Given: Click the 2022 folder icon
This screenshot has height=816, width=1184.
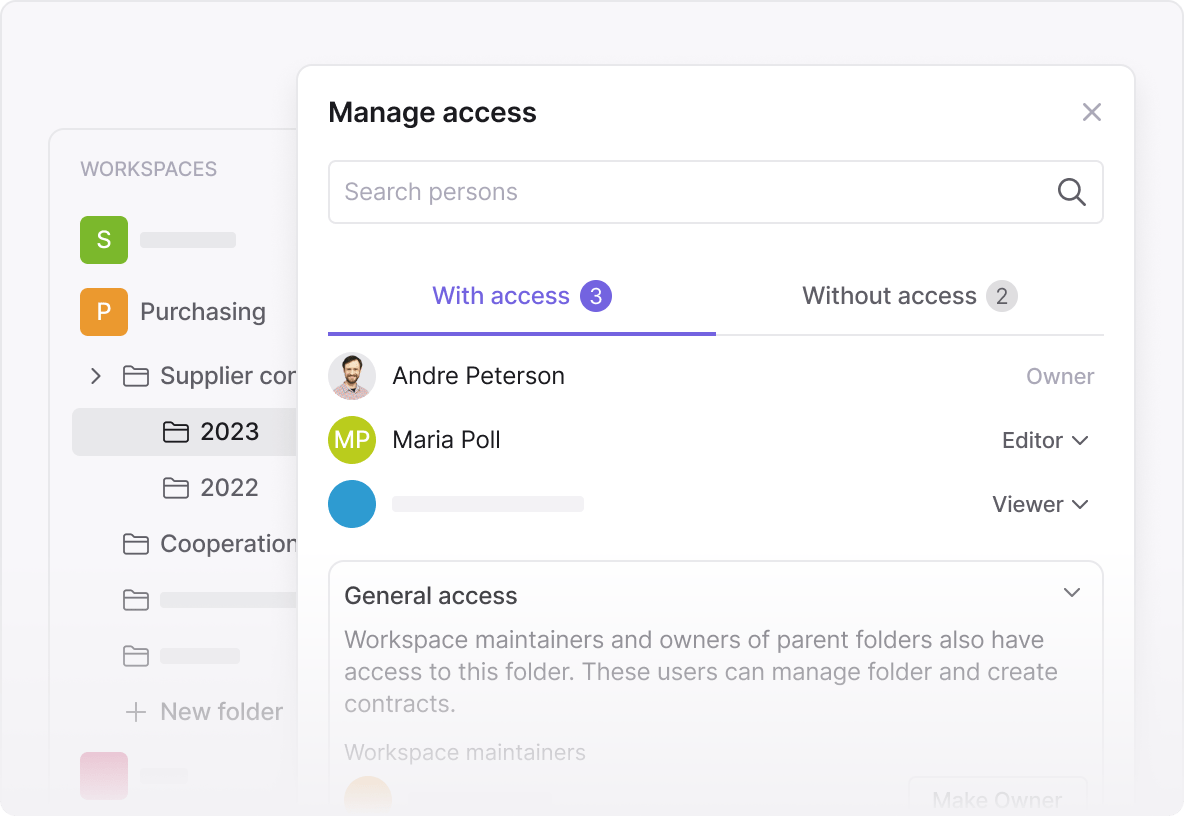Looking at the screenshot, I should (176, 488).
